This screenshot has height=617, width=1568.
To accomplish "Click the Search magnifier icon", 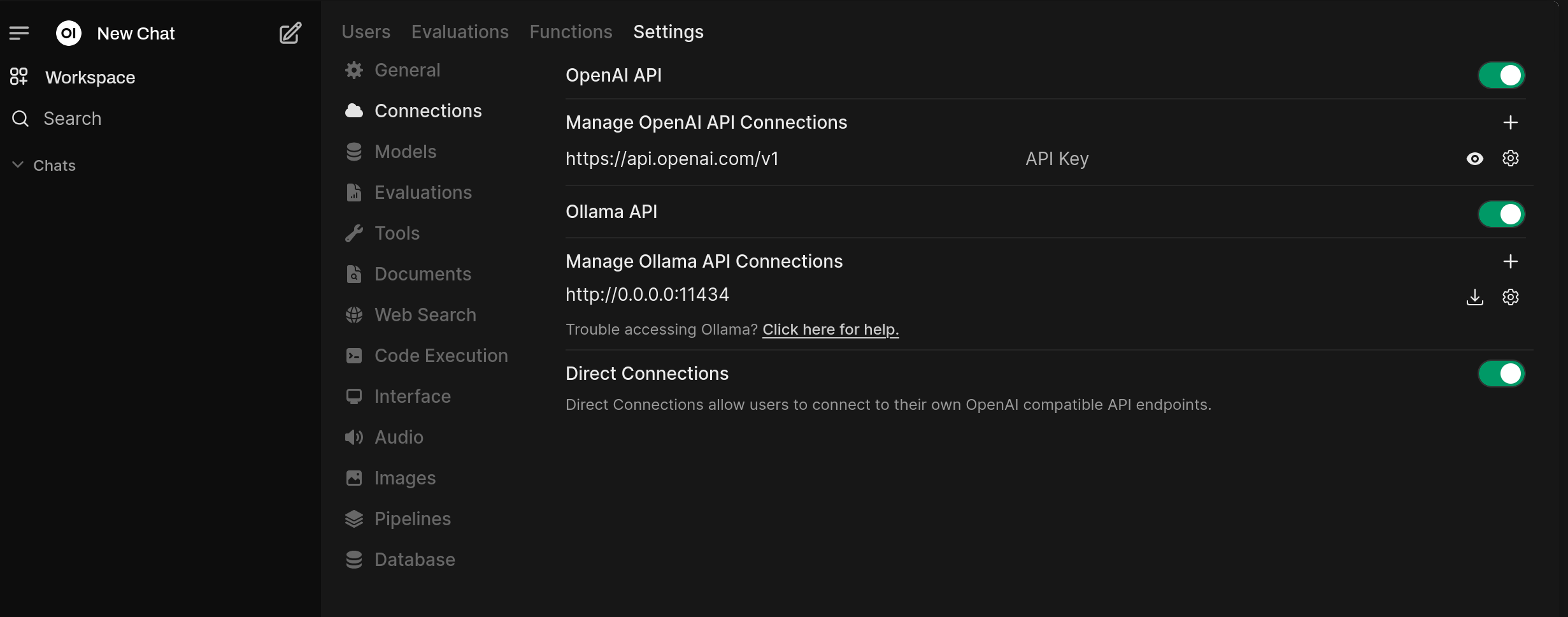I will tap(20, 119).
